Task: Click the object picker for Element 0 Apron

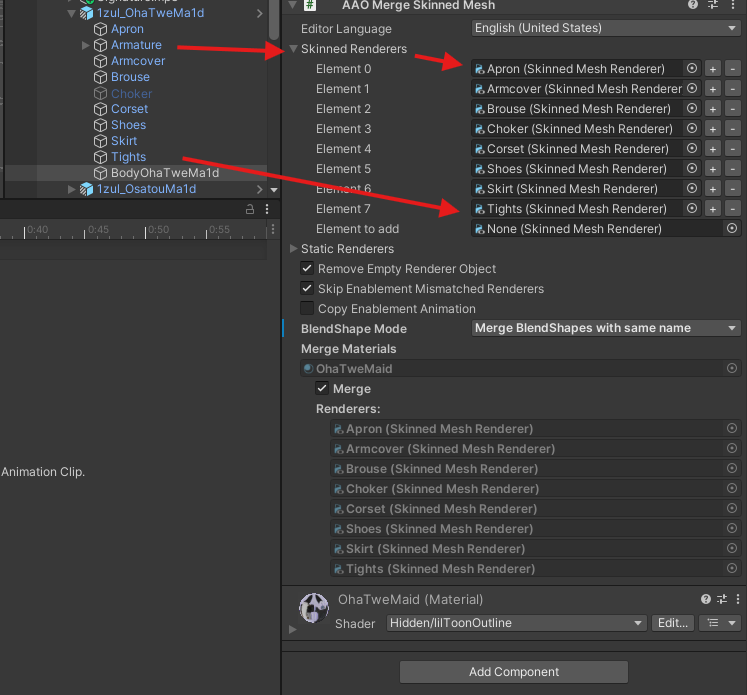Action: point(692,69)
